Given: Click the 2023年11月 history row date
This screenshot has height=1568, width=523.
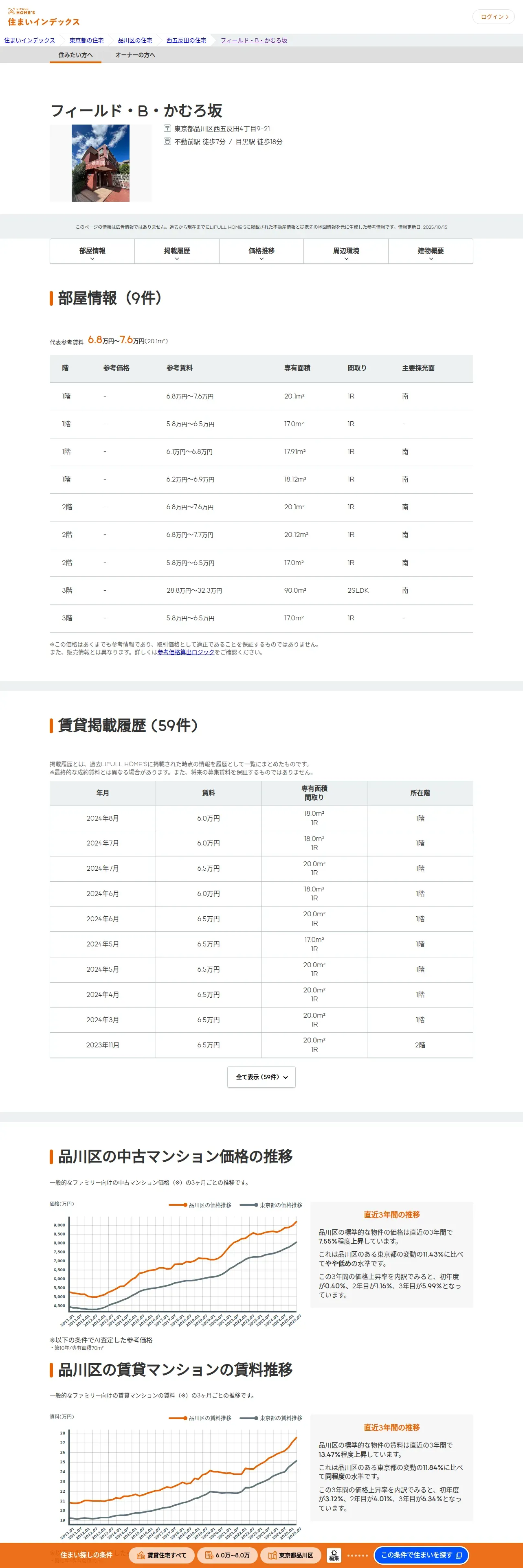Looking at the screenshot, I should (x=102, y=1045).
